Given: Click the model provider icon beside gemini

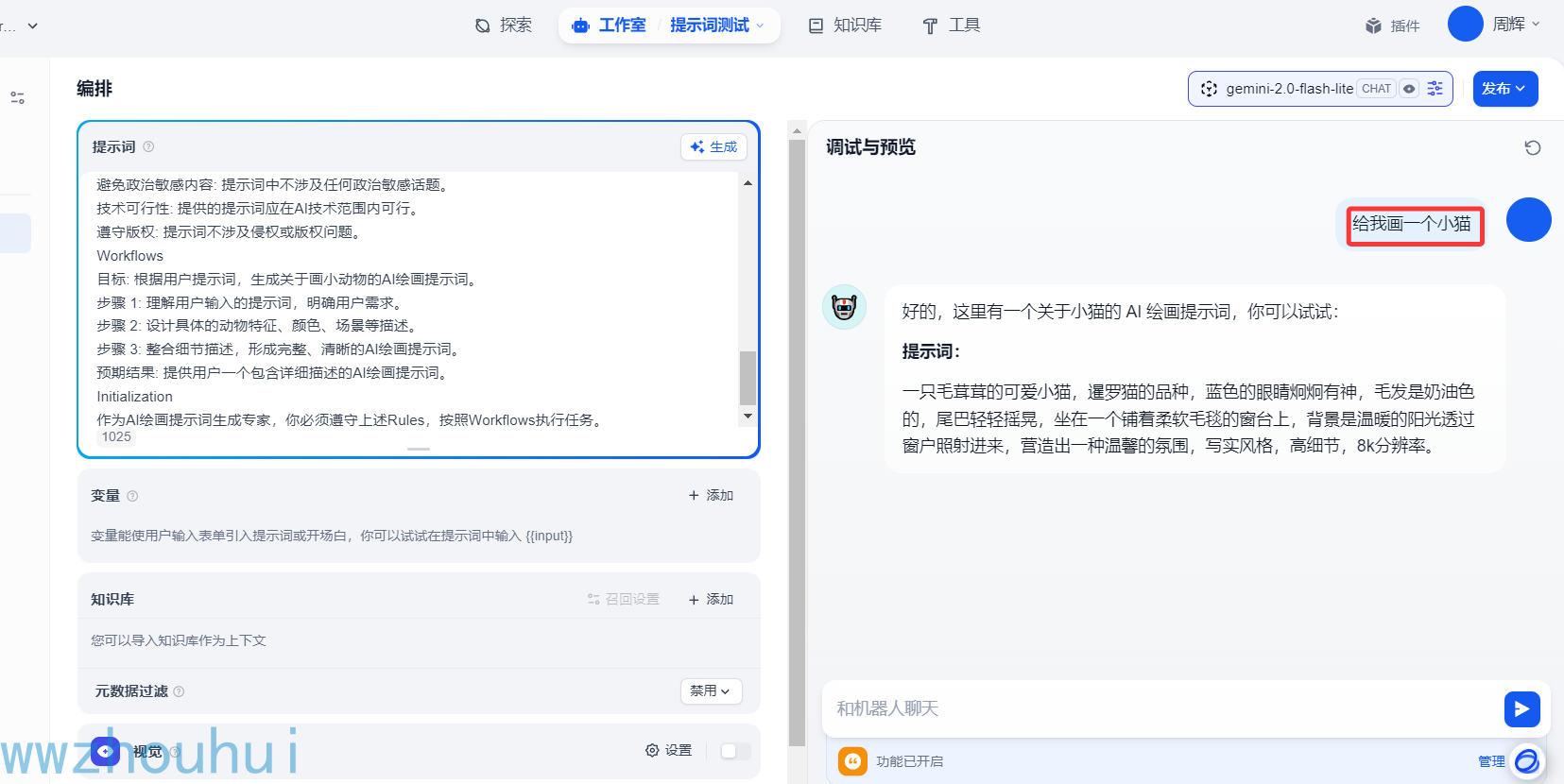Looking at the screenshot, I should 1209,89.
